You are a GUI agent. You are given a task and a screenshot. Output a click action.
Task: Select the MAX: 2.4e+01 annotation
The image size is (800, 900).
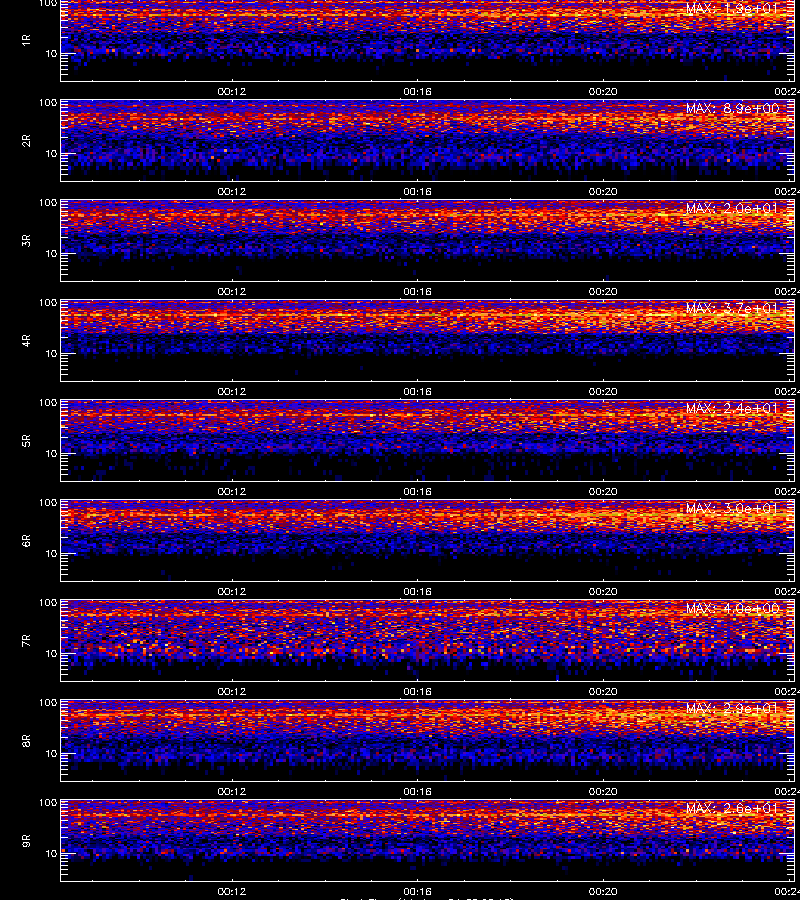tap(732, 408)
